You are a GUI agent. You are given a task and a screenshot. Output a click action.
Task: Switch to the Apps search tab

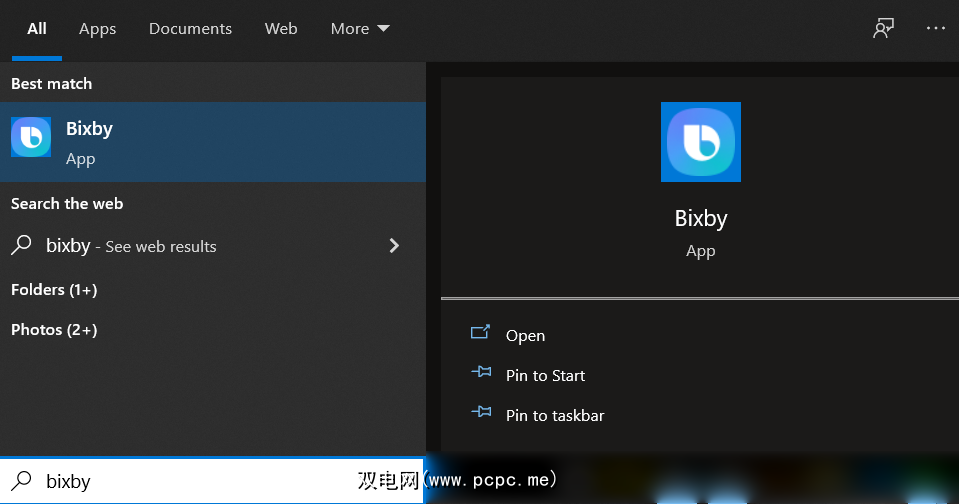97,29
